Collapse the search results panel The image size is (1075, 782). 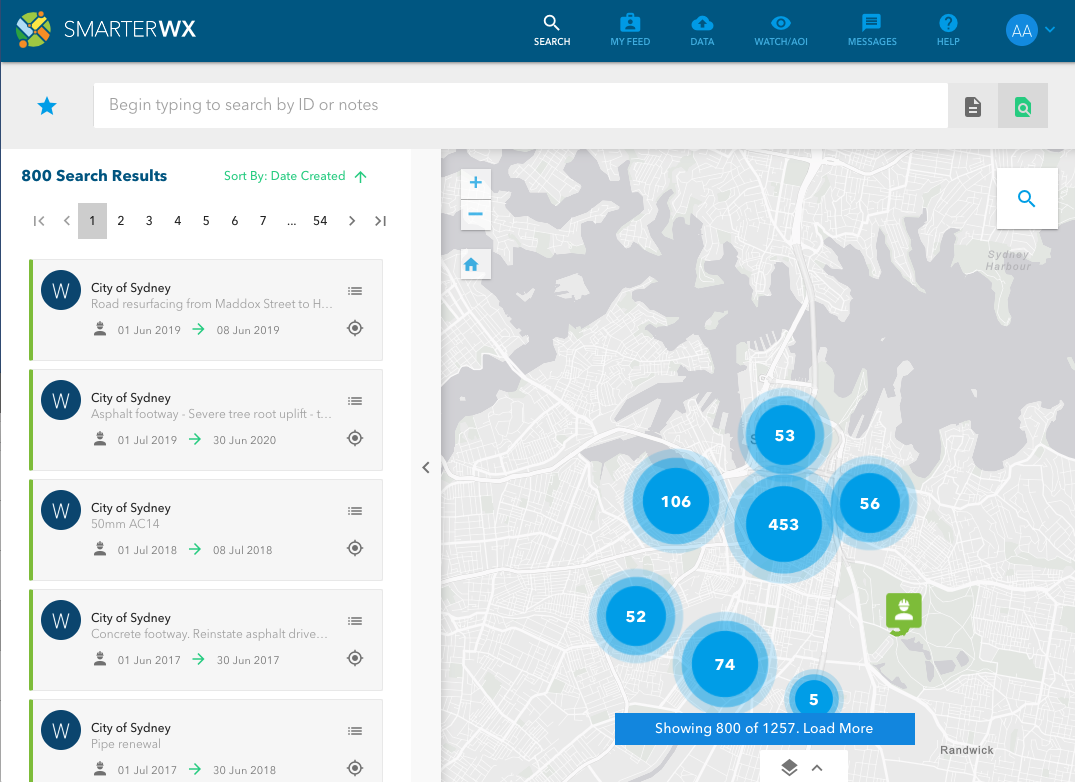coord(426,467)
